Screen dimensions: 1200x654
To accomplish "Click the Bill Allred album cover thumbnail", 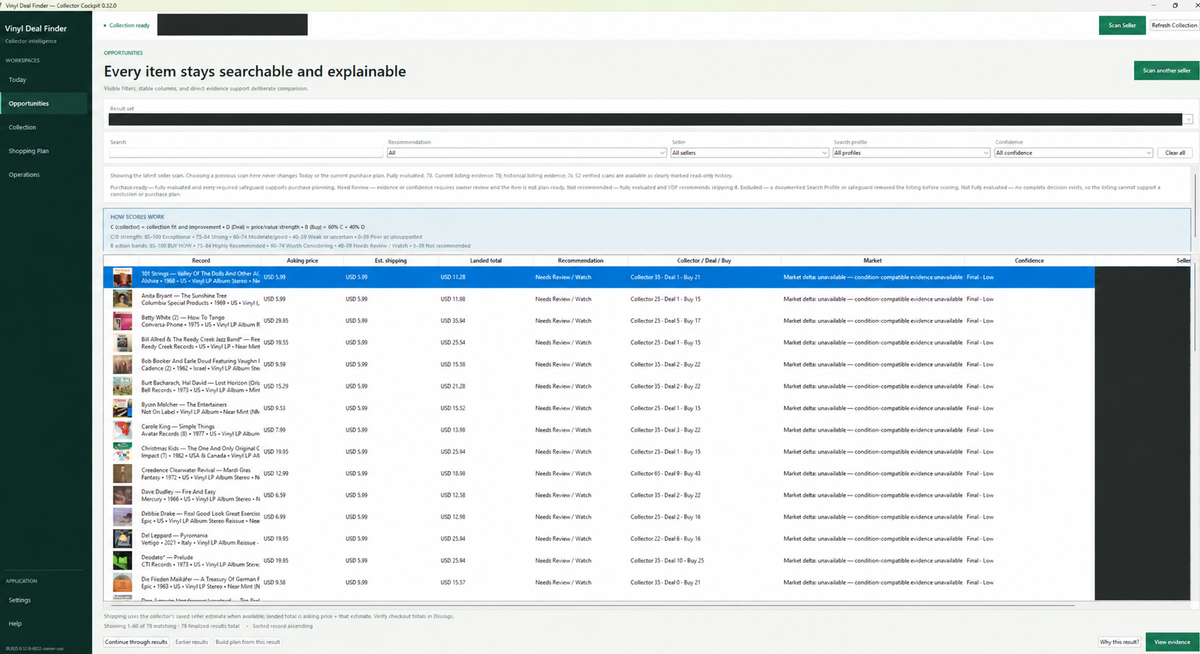I will pos(123,342).
